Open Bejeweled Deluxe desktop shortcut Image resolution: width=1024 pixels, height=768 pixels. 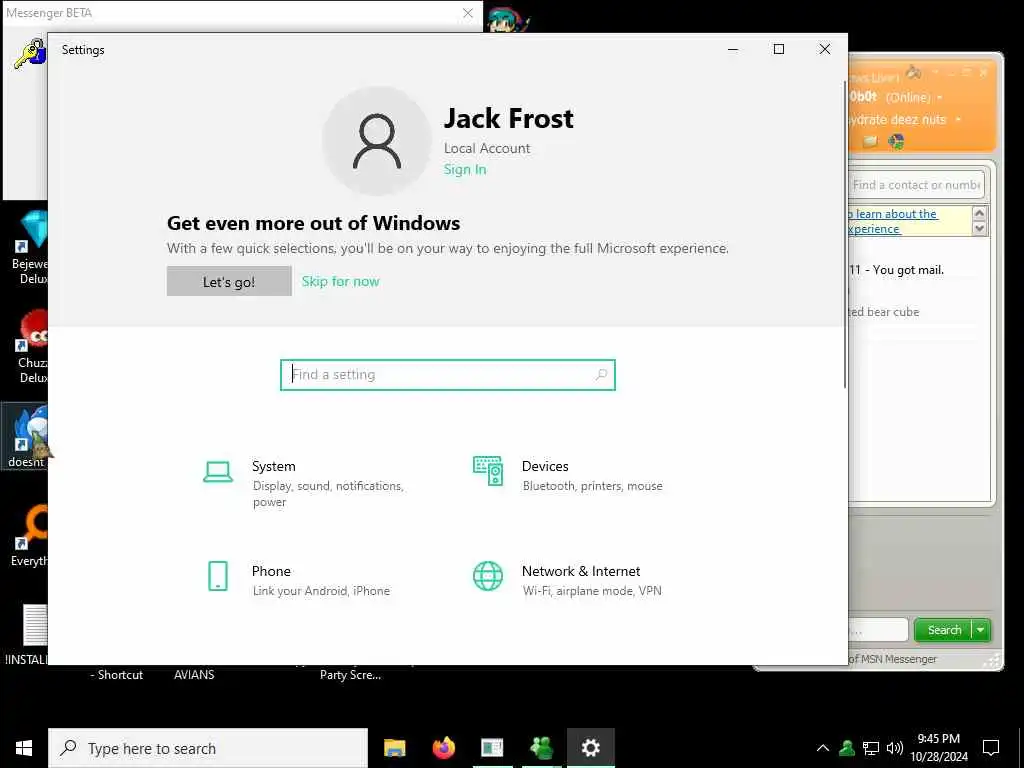(30, 247)
